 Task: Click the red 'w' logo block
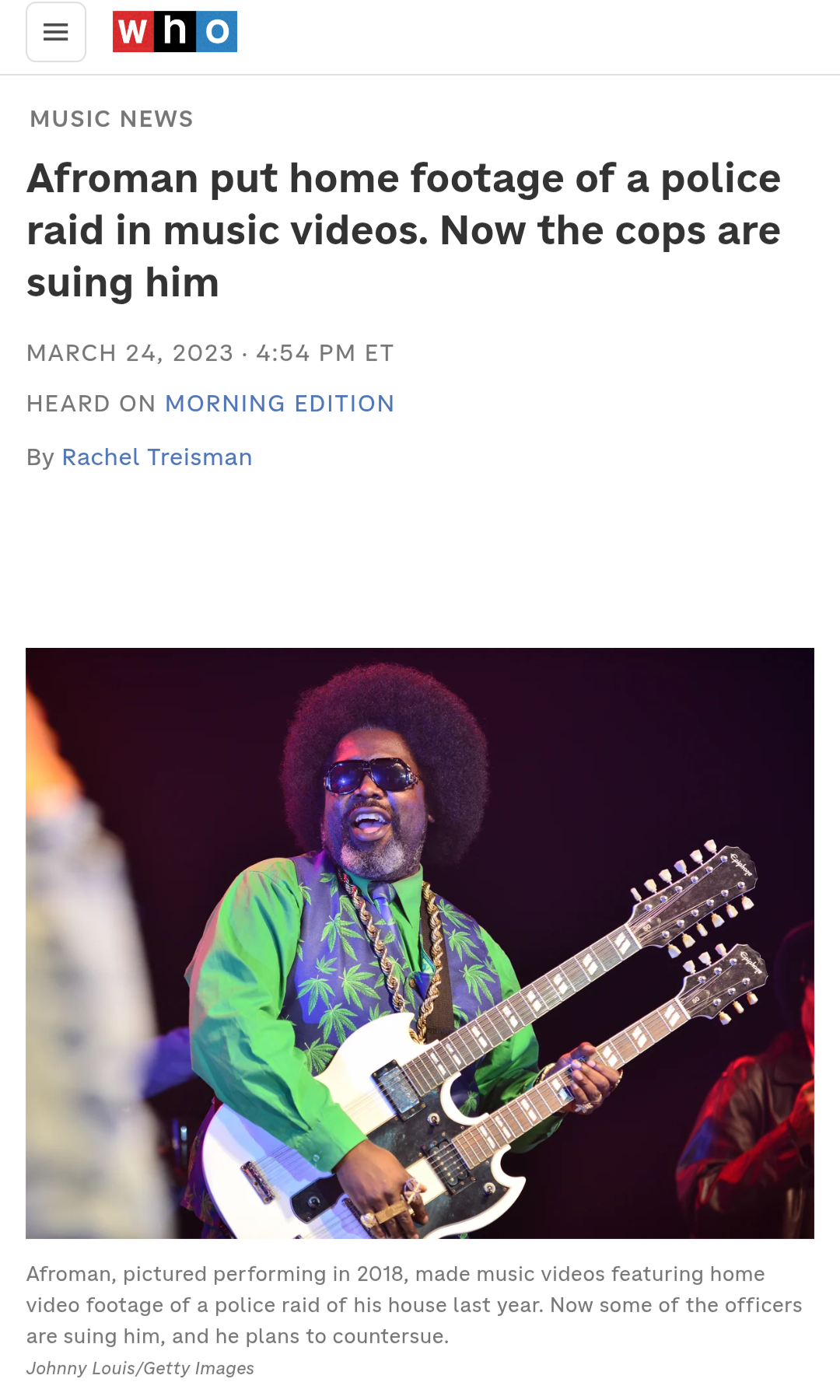[133, 32]
